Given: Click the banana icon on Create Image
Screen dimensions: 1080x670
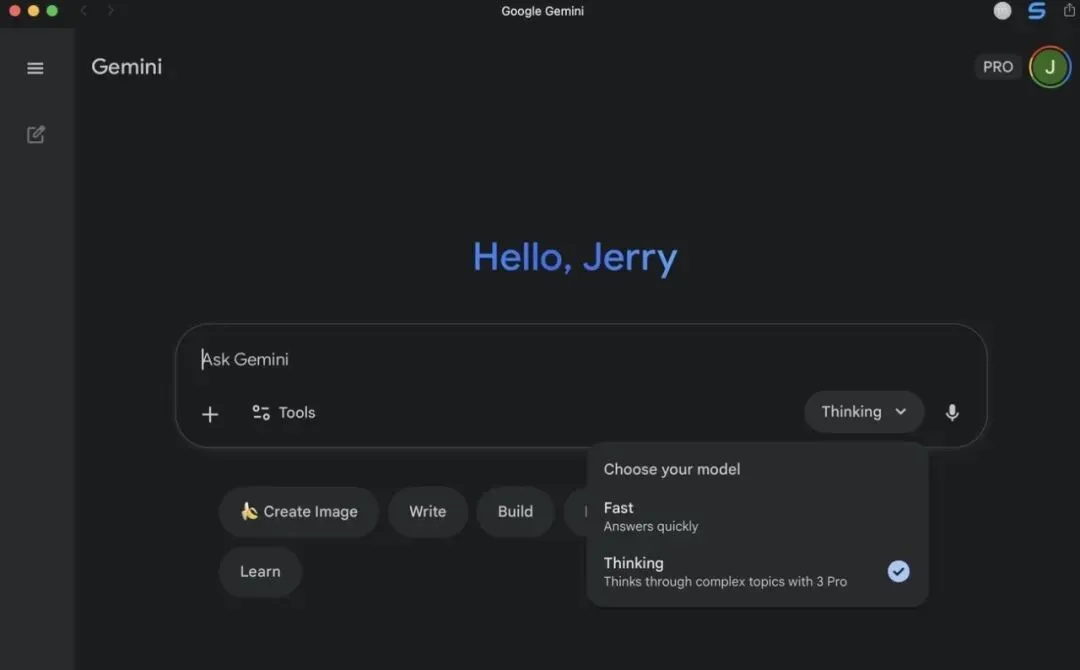Looking at the screenshot, I should coord(249,511).
